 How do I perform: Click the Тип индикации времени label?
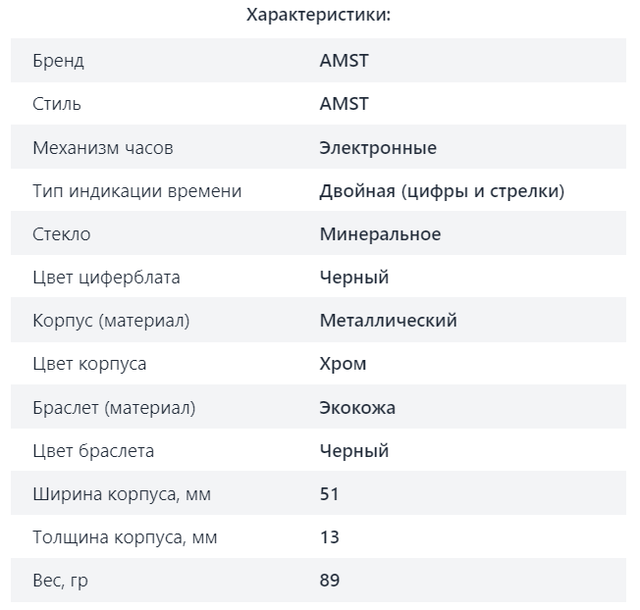[x=137, y=191]
